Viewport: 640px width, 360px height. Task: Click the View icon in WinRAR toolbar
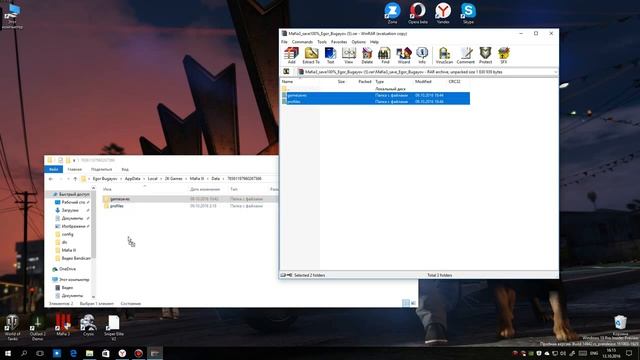349,55
